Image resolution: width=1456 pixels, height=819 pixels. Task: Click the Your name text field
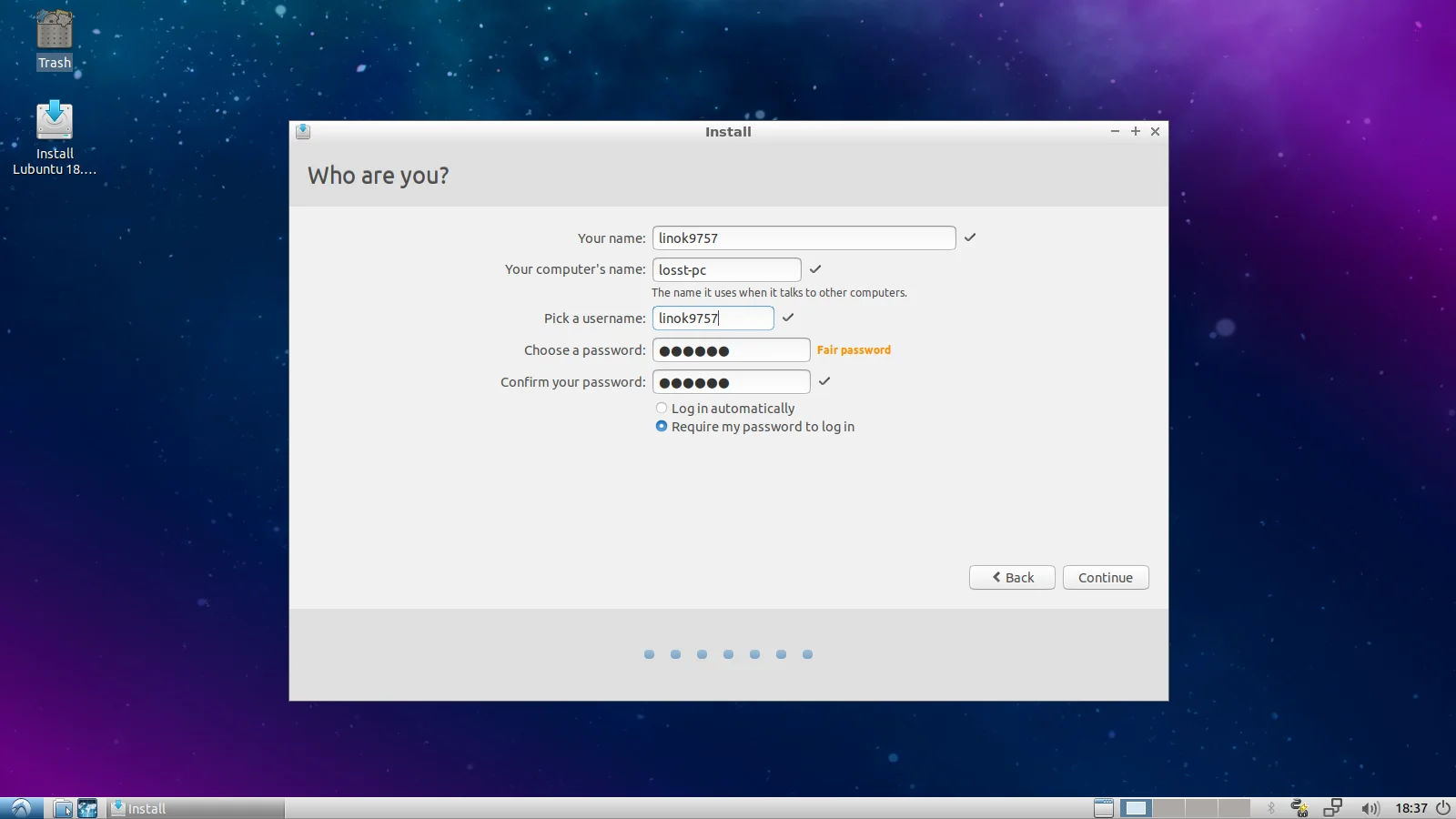(x=804, y=238)
